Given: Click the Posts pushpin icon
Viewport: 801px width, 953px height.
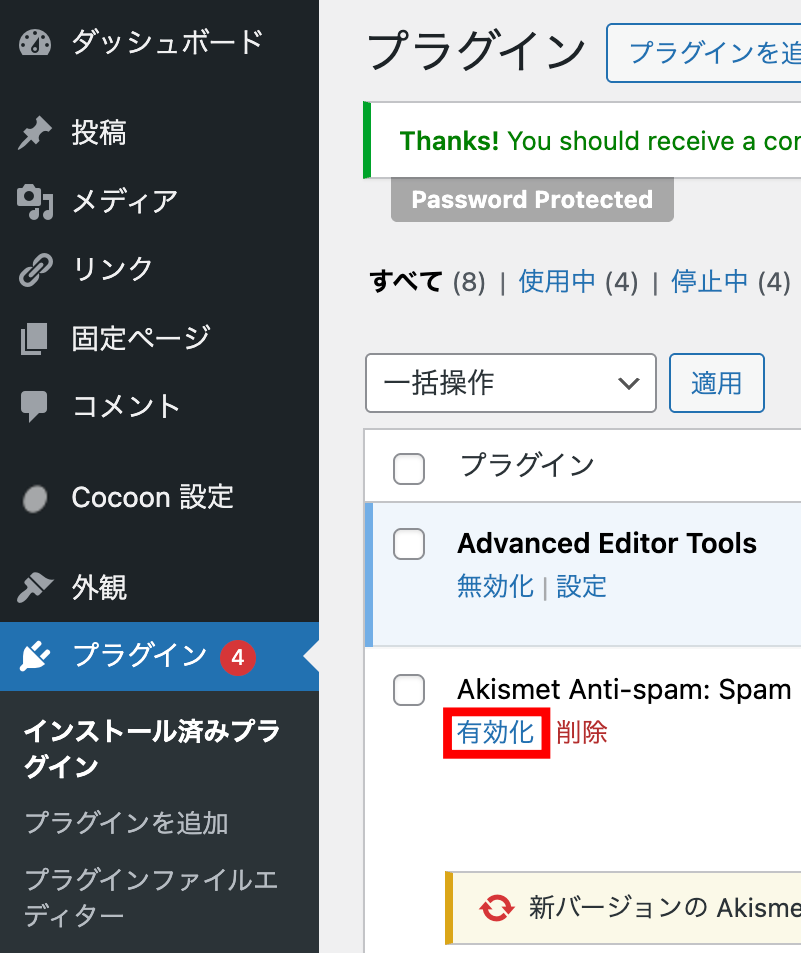Looking at the screenshot, I should [x=34, y=133].
